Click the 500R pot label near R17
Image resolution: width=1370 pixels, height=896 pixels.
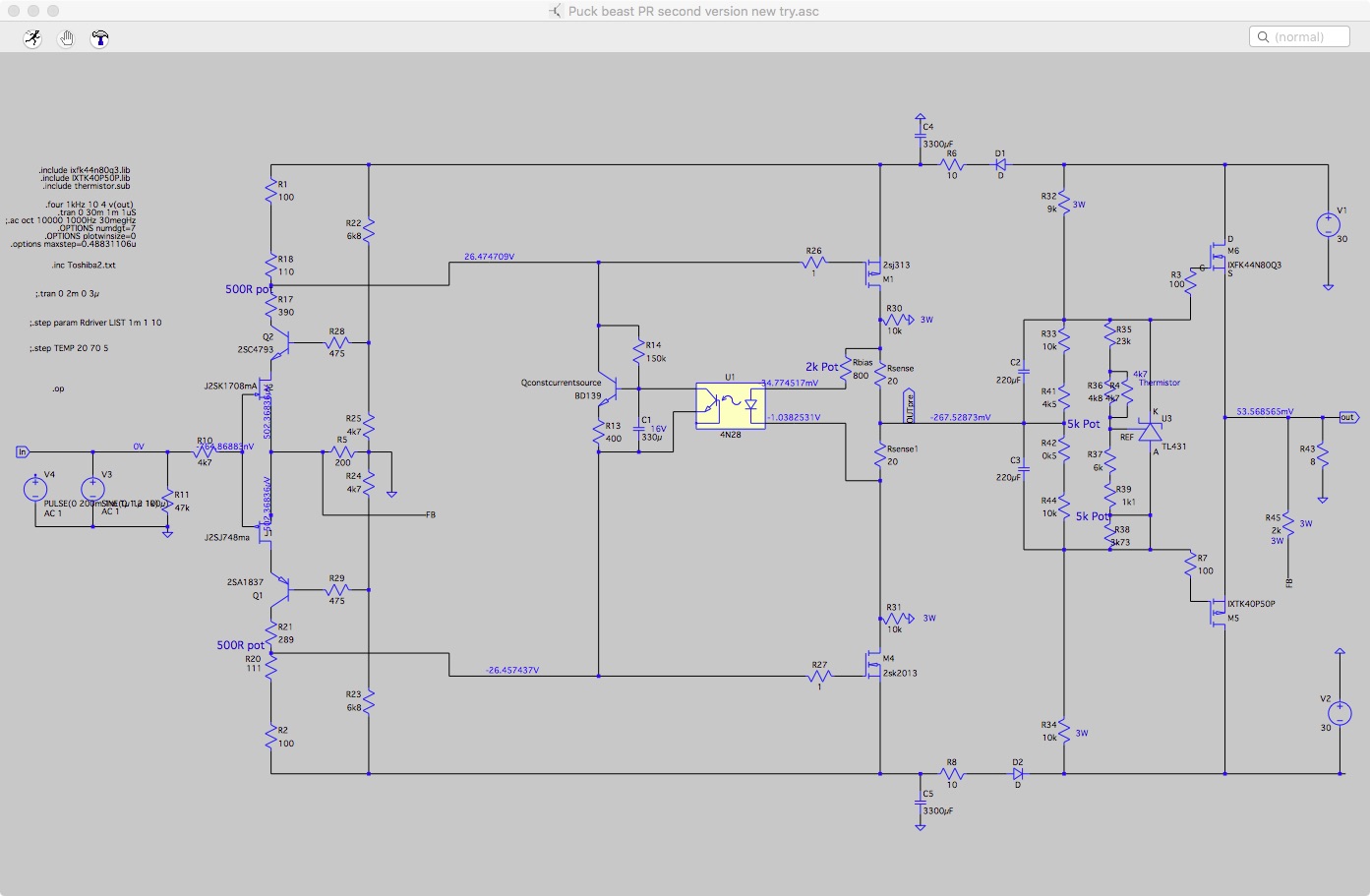click(249, 289)
